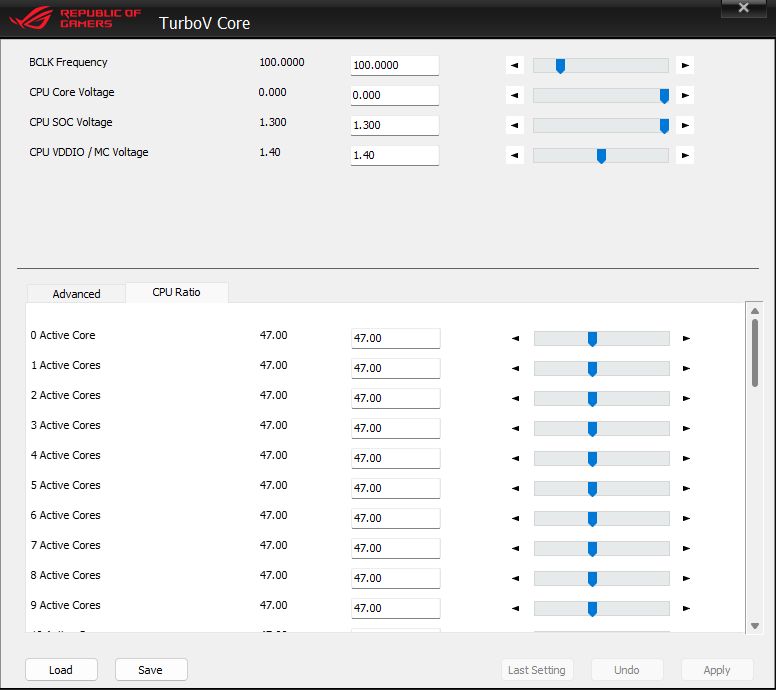Focus the 8 Active Cores ratio field
The image size is (776, 690).
click(x=395, y=579)
